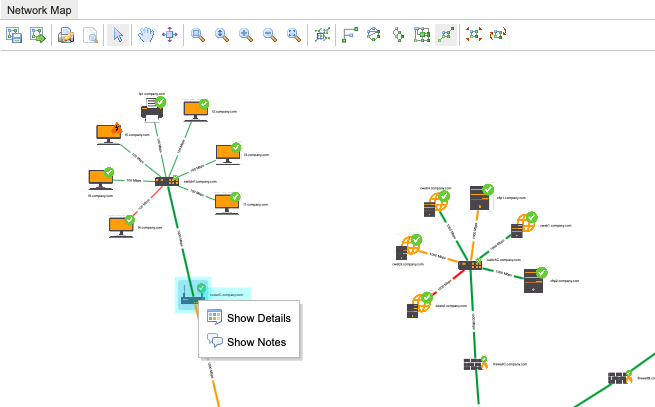Apply the orthogonal layout icon
Image resolution: width=655 pixels, height=407 pixels.
(x=350, y=35)
